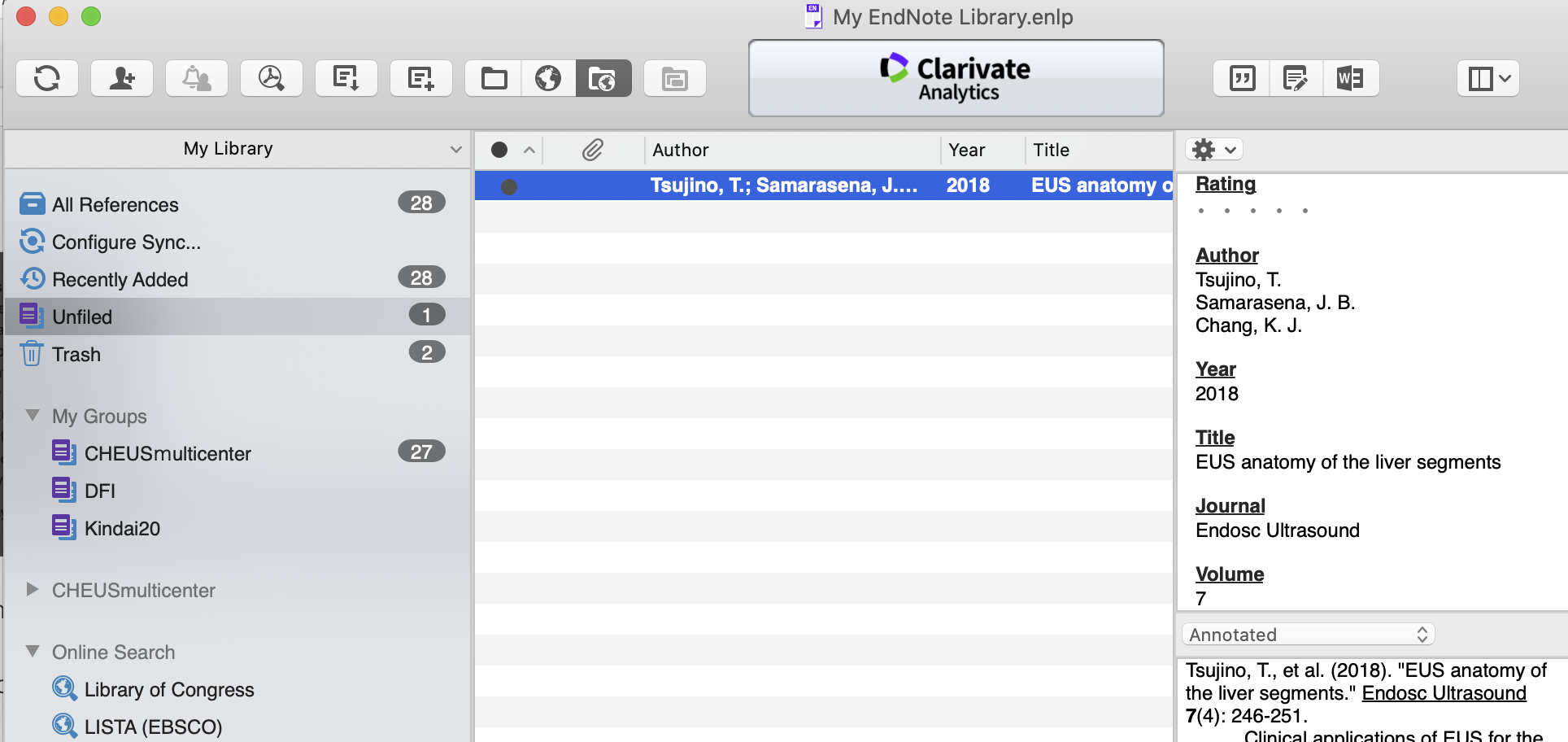The width and height of the screenshot is (1568, 742).
Task: Click author name Chang, K. J.
Action: (1248, 325)
